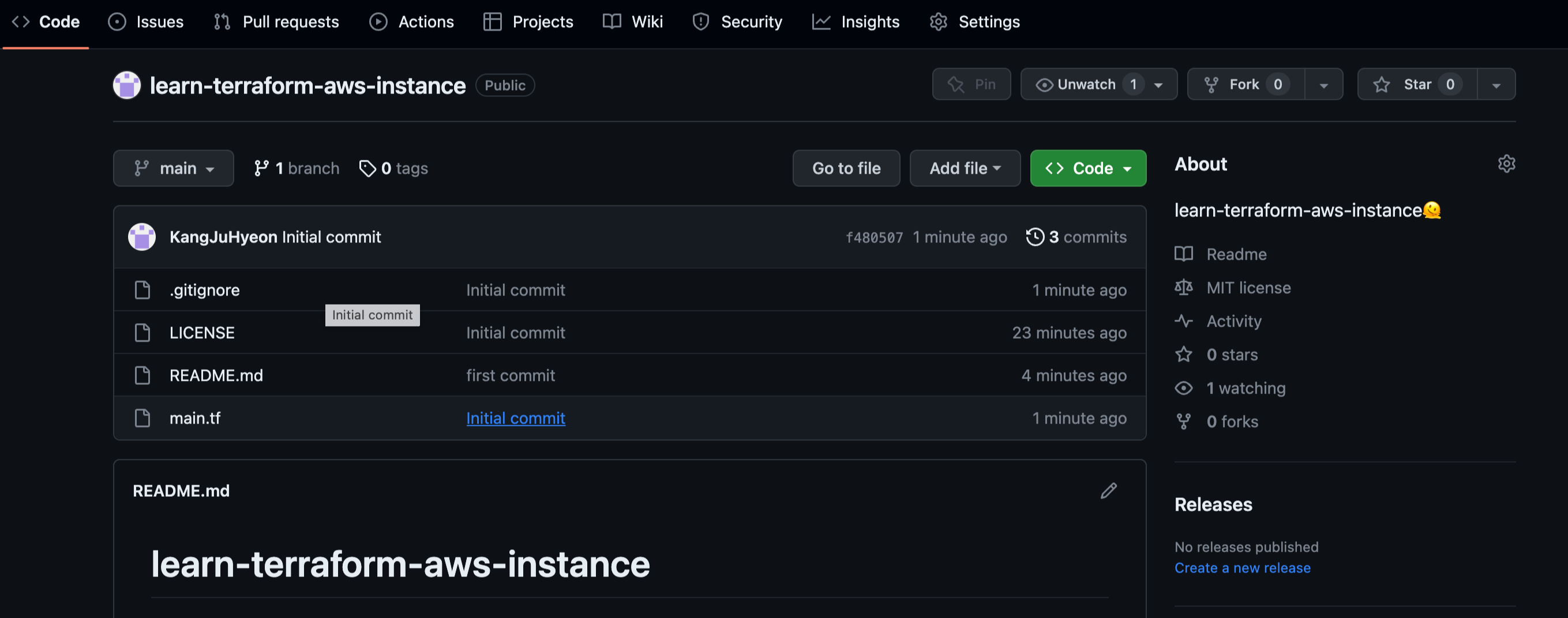Open .gitignore row's Initial commit message

tap(516, 290)
